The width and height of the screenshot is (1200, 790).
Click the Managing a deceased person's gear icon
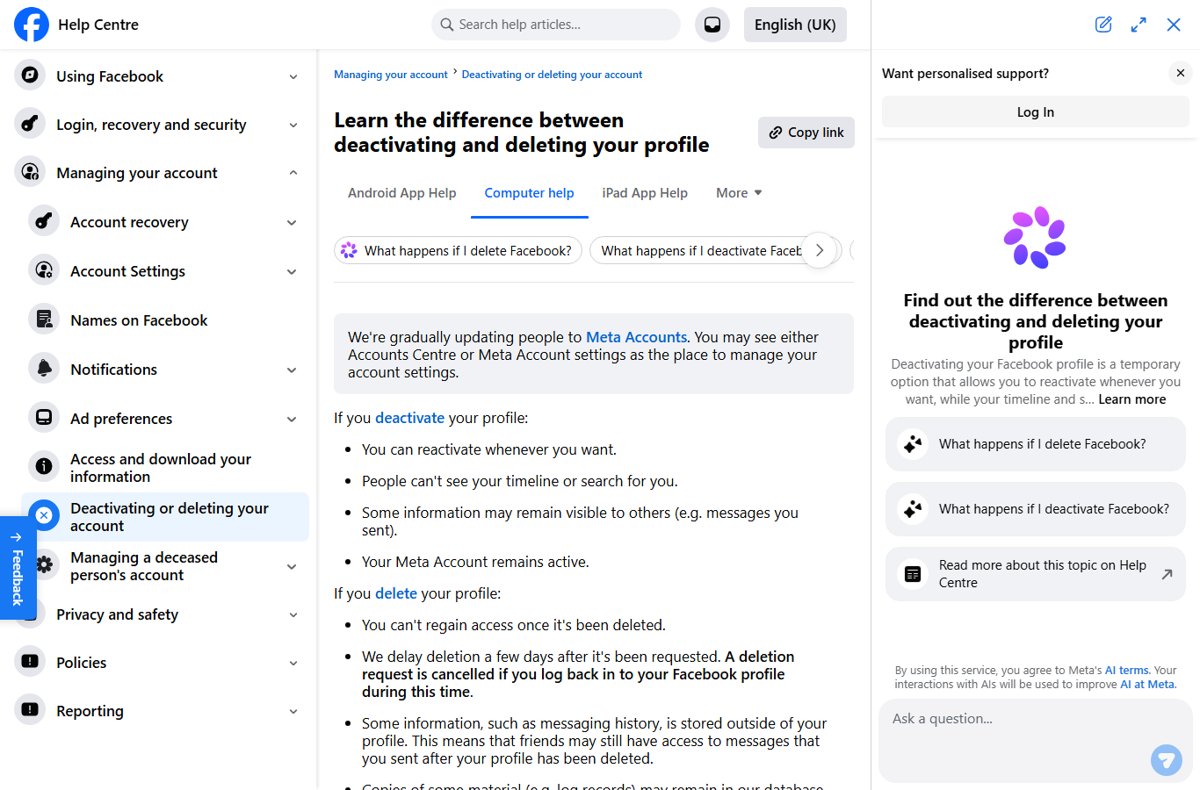tap(44, 565)
